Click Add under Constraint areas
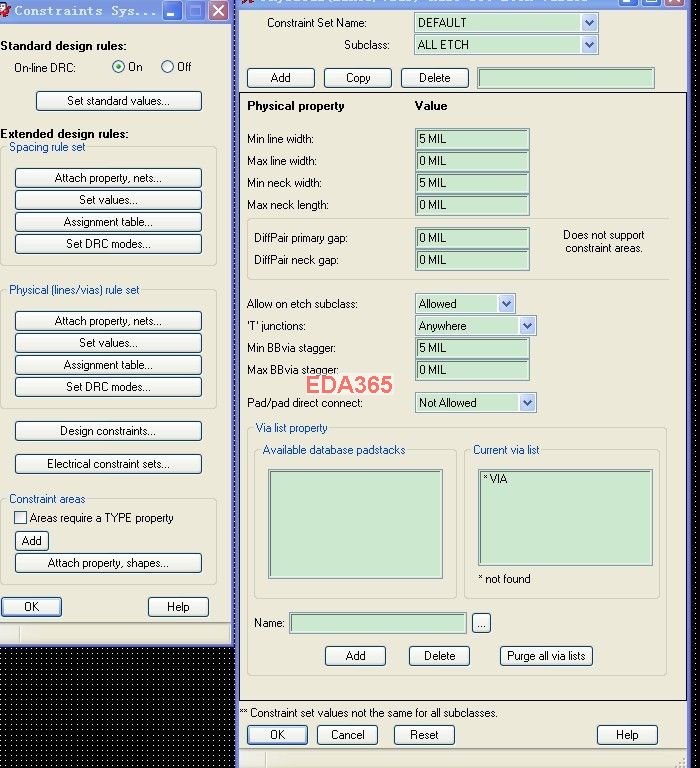The height and width of the screenshot is (768, 700). pyautogui.click(x=32, y=541)
